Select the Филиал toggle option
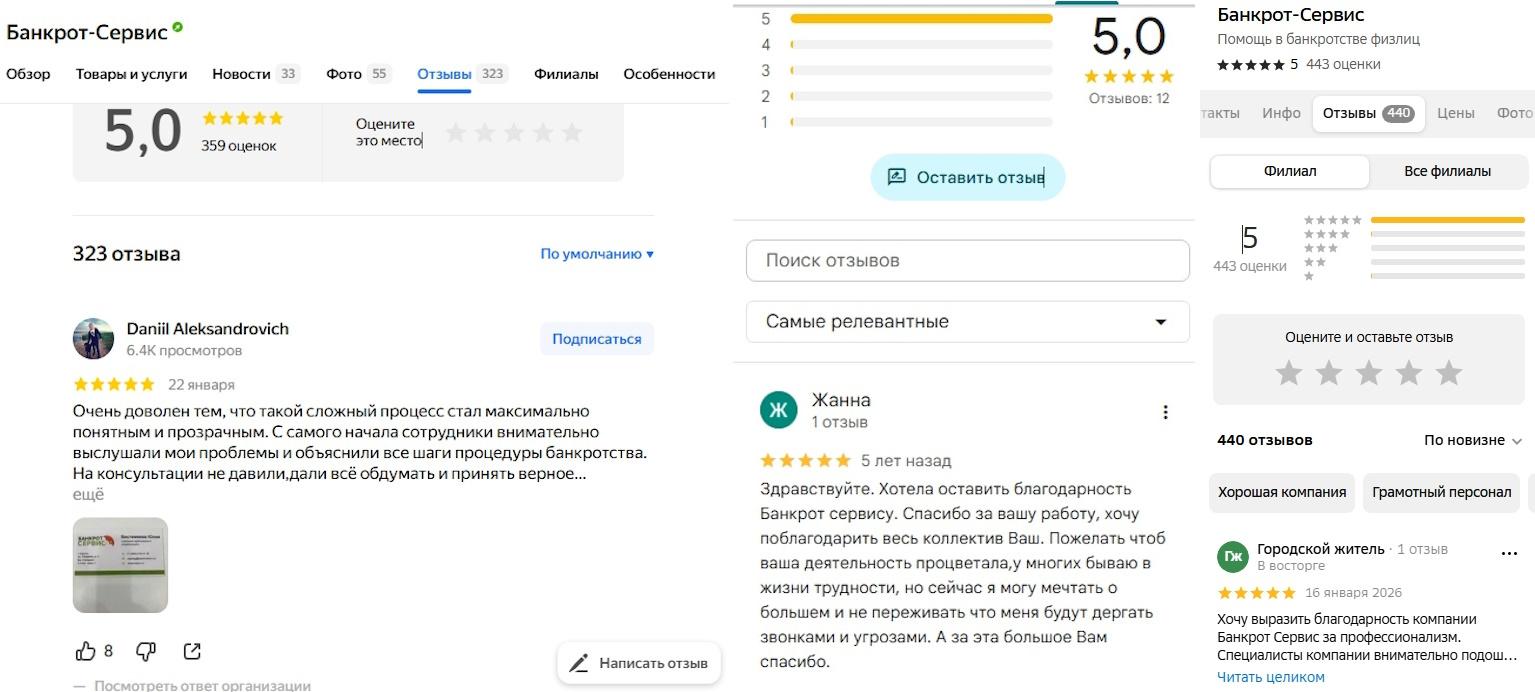 [x=1290, y=171]
